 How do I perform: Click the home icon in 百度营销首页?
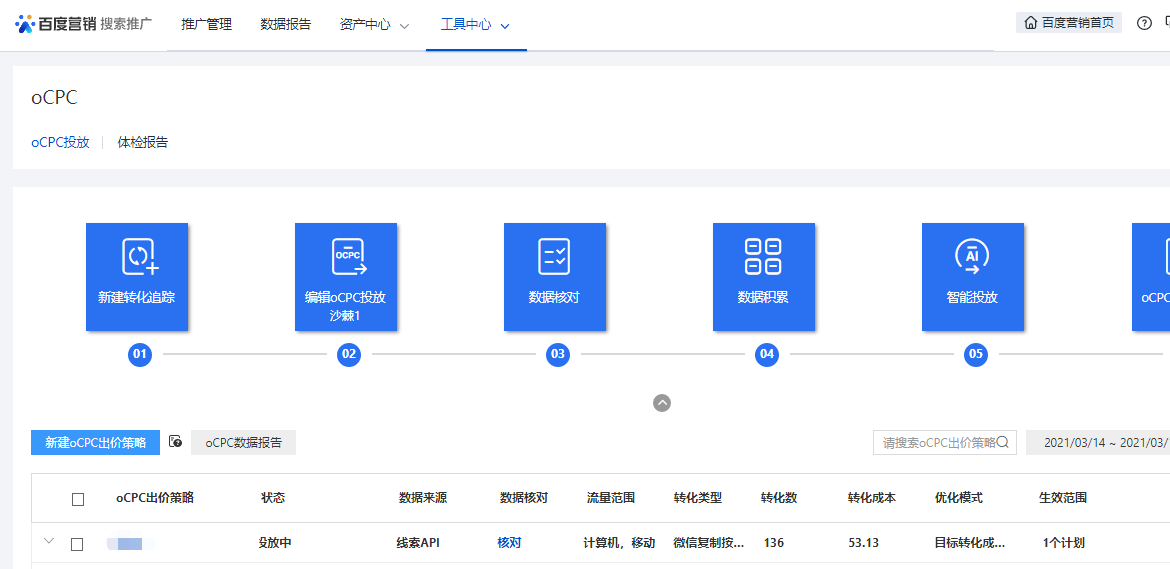pos(1030,23)
